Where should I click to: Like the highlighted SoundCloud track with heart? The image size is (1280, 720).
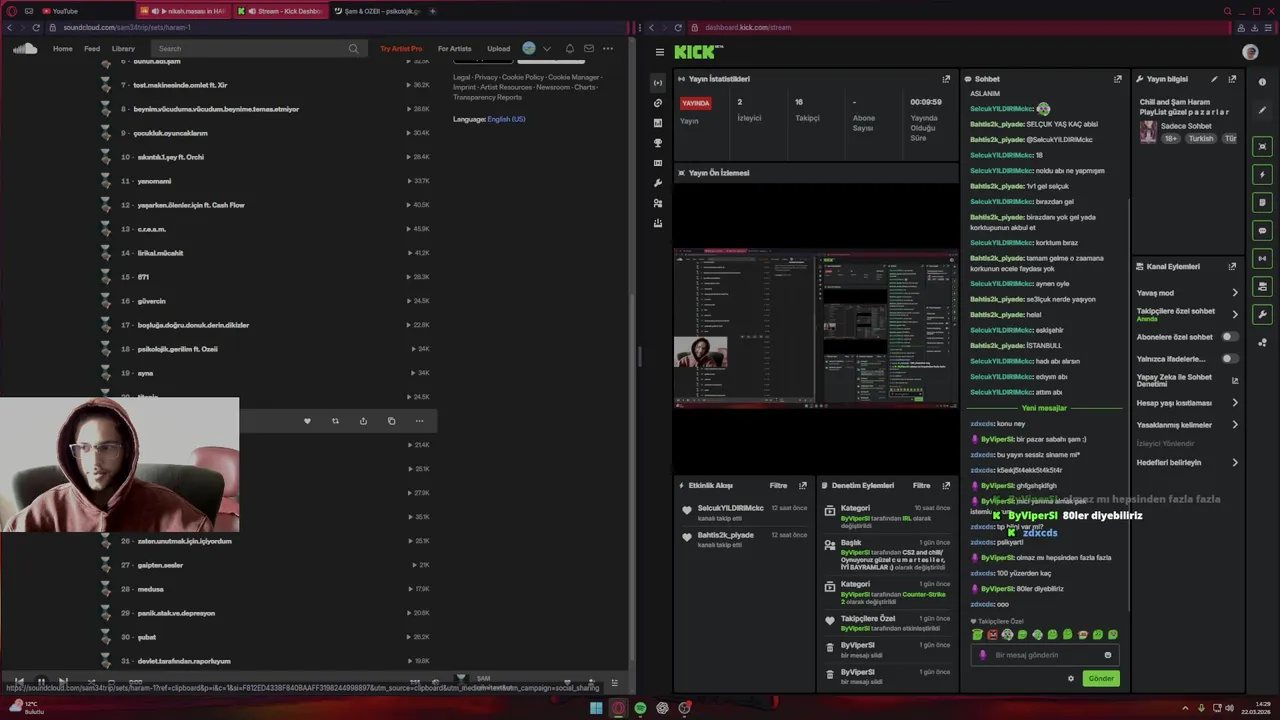point(307,421)
